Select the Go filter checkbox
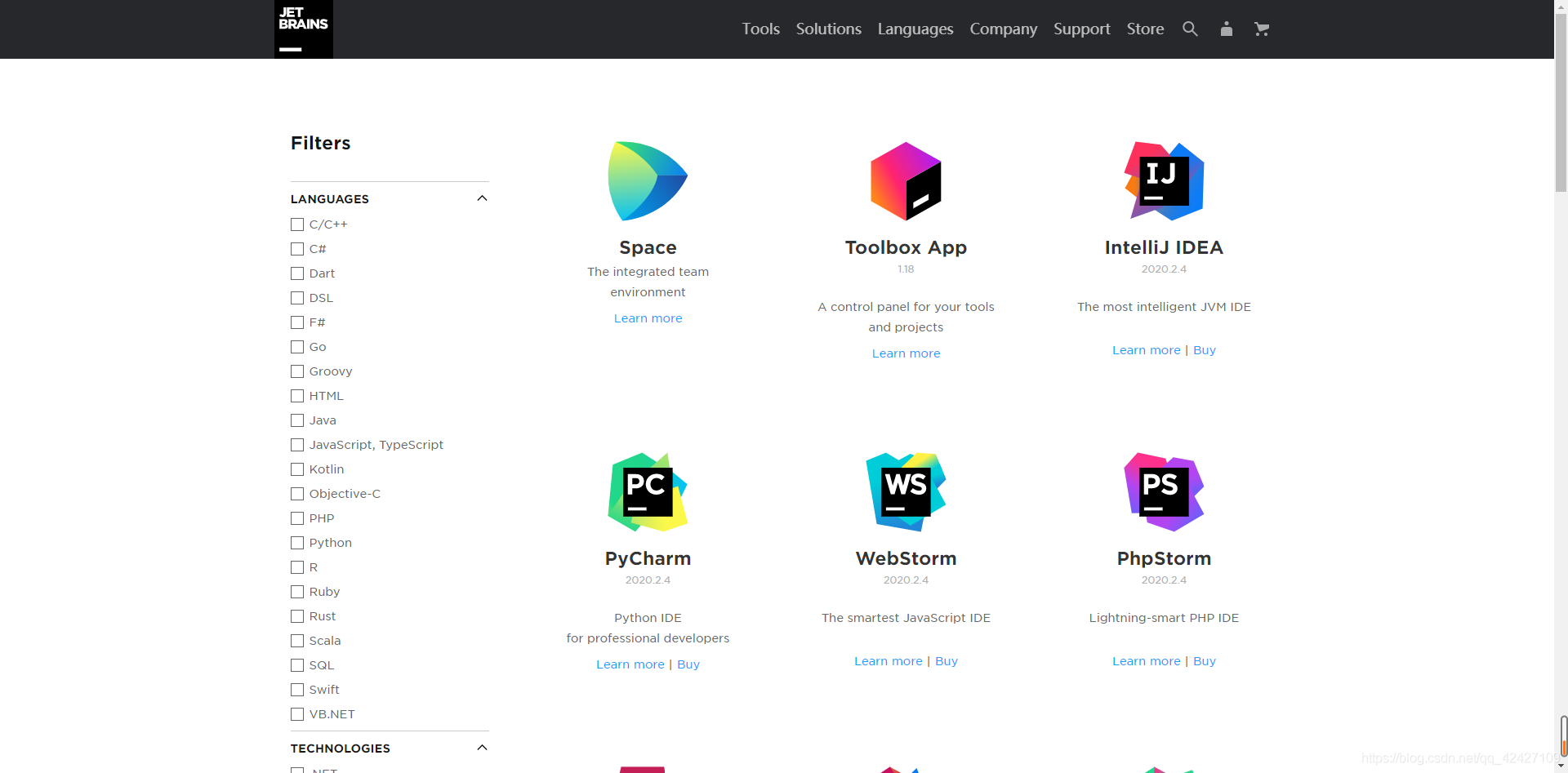Viewport: 1568px width, 773px height. tap(297, 347)
